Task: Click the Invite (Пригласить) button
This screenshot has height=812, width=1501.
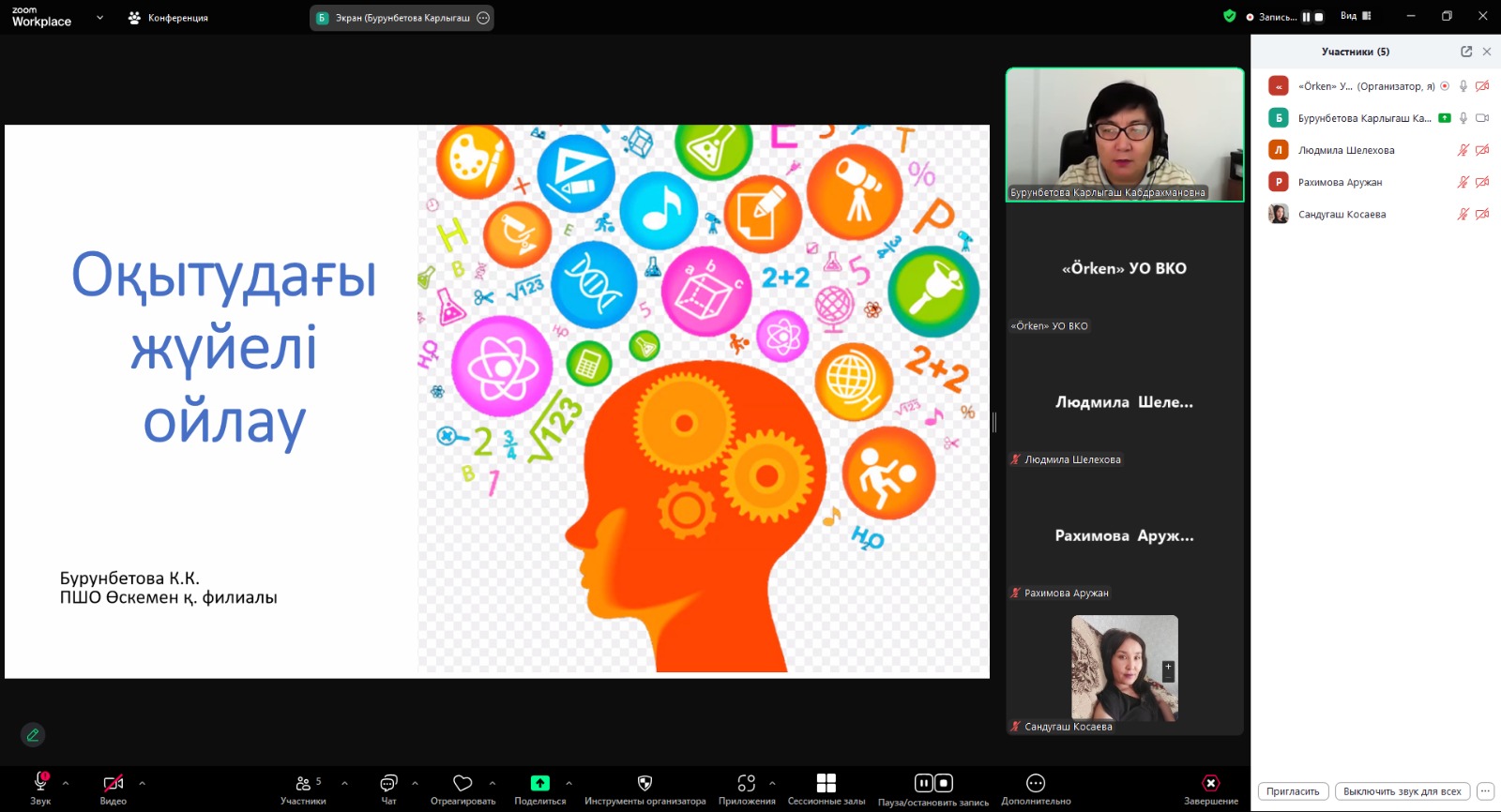Action: [x=1293, y=791]
